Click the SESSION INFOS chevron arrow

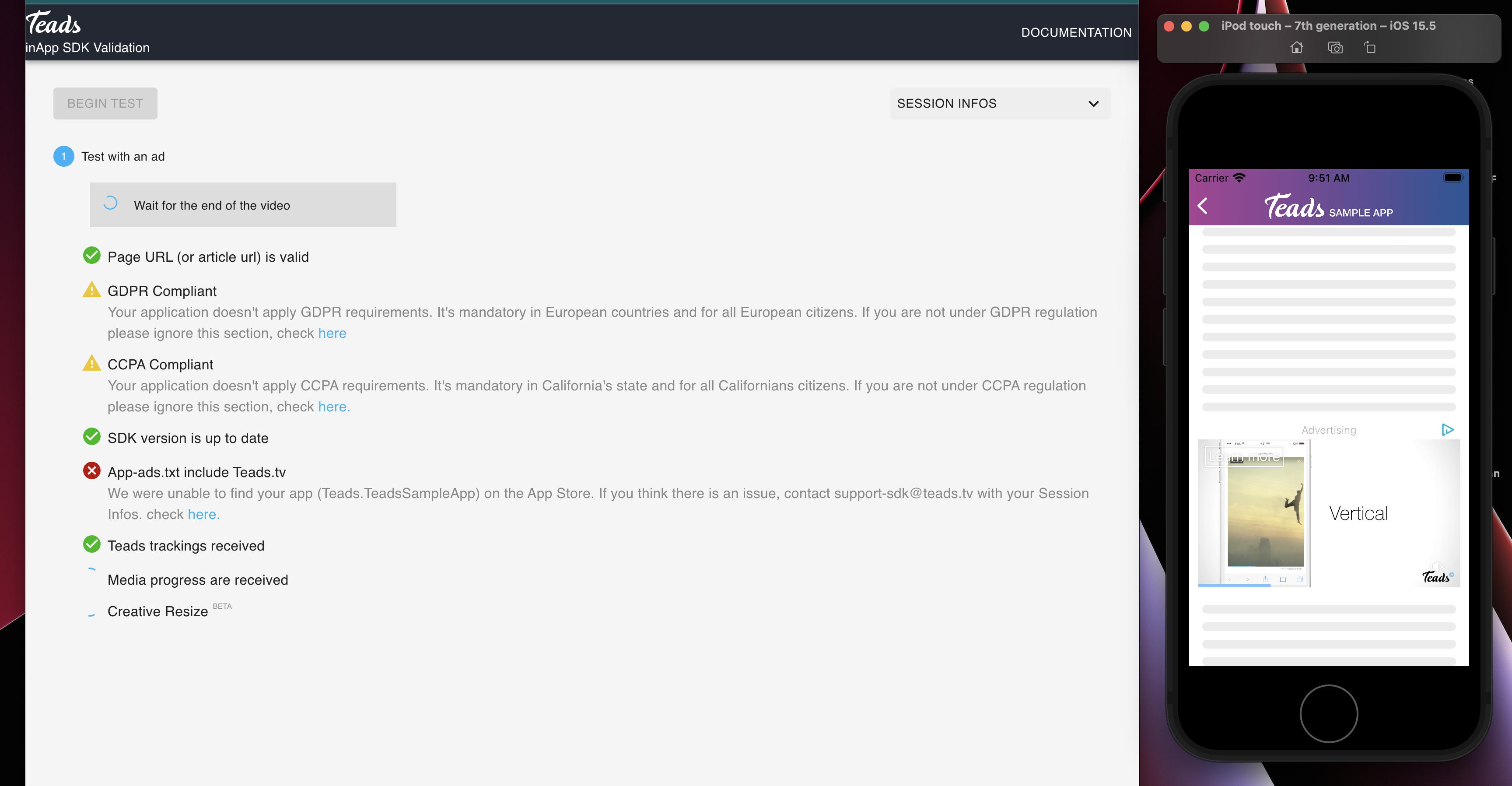(x=1093, y=104)
